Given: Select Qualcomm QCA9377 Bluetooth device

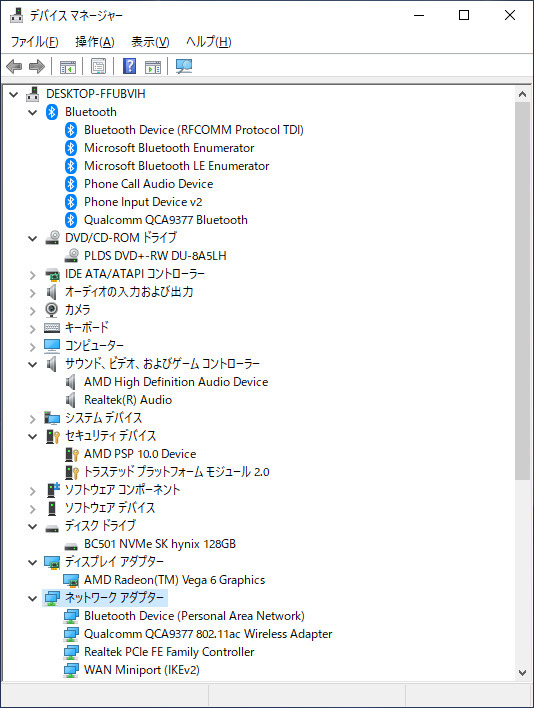Looking at the screenshot, I should 166,220.
